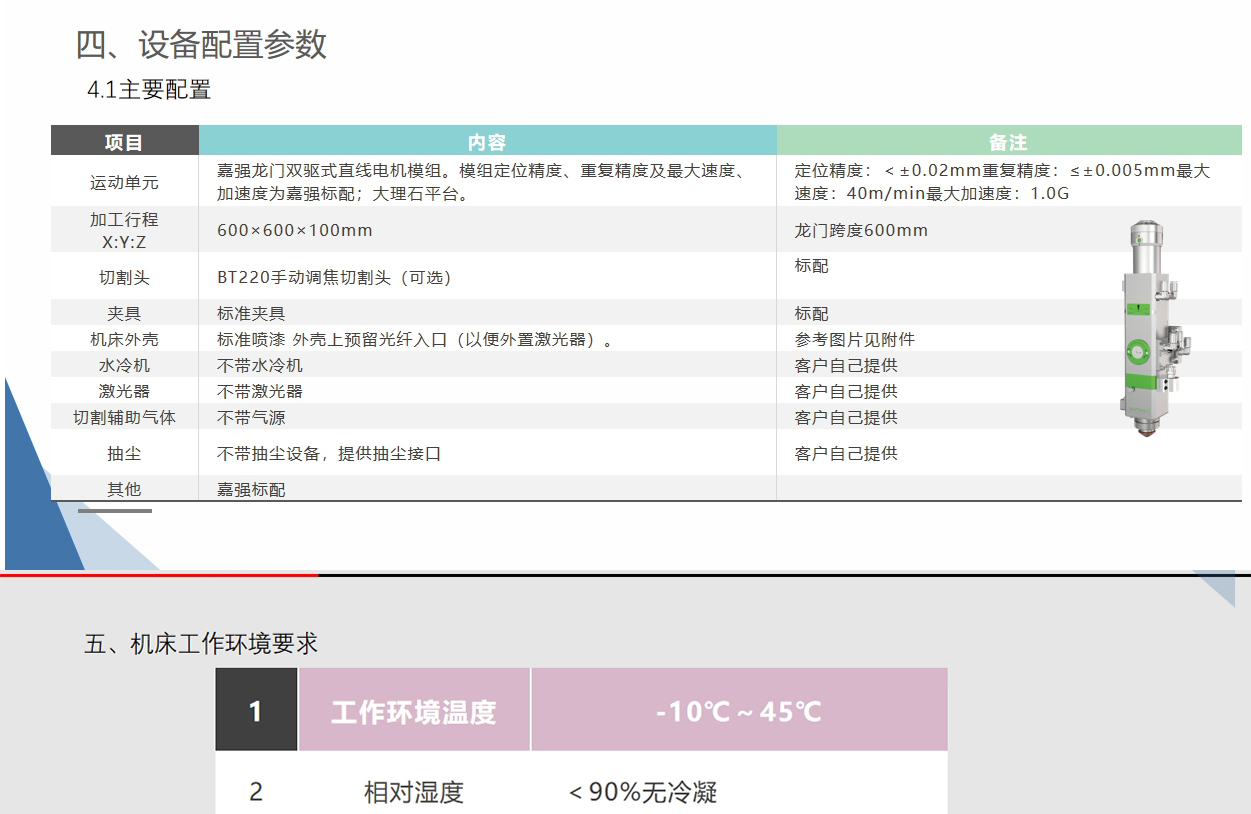Click the 4.1主要配置 subheading
The height and width of the screenshot is (814, 1251).
coord(149,90)
